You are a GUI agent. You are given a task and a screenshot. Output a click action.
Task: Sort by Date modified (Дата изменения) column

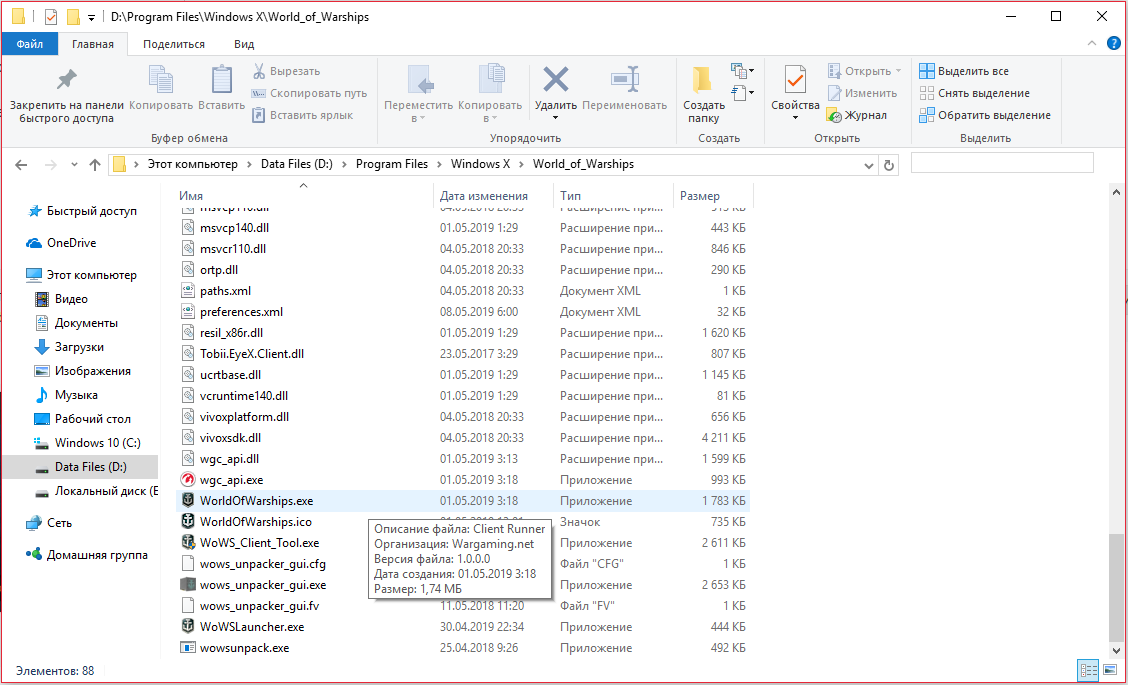[494, 196]
